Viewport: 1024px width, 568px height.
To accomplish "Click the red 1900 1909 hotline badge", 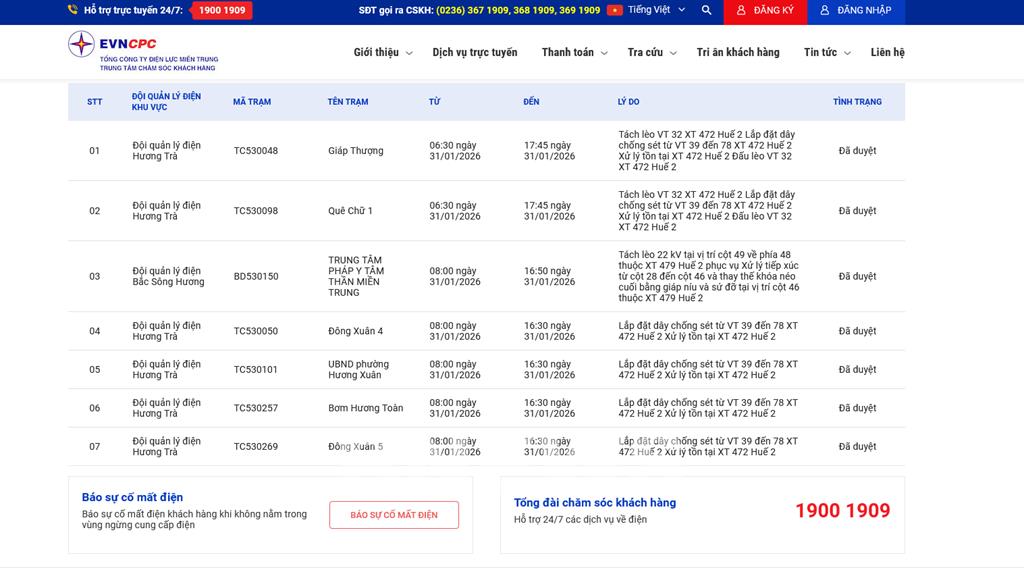I will [x=221, y=10].
